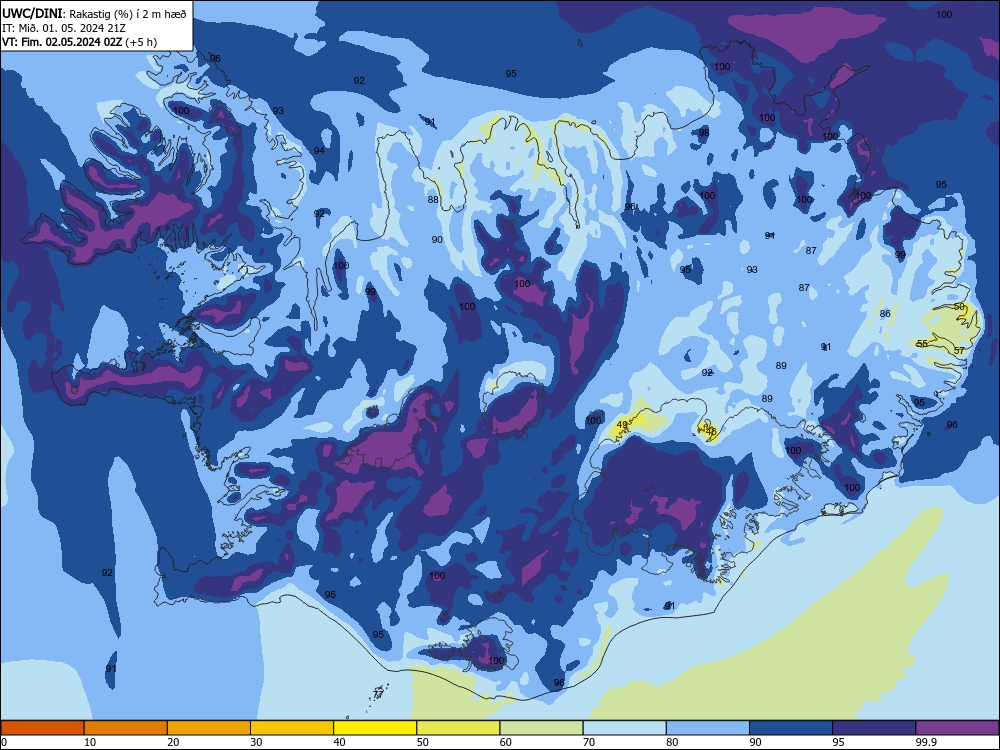Click the dark orange 0–10 legend swatch
Screen dimensions: 1000x750
click(42, 728)
